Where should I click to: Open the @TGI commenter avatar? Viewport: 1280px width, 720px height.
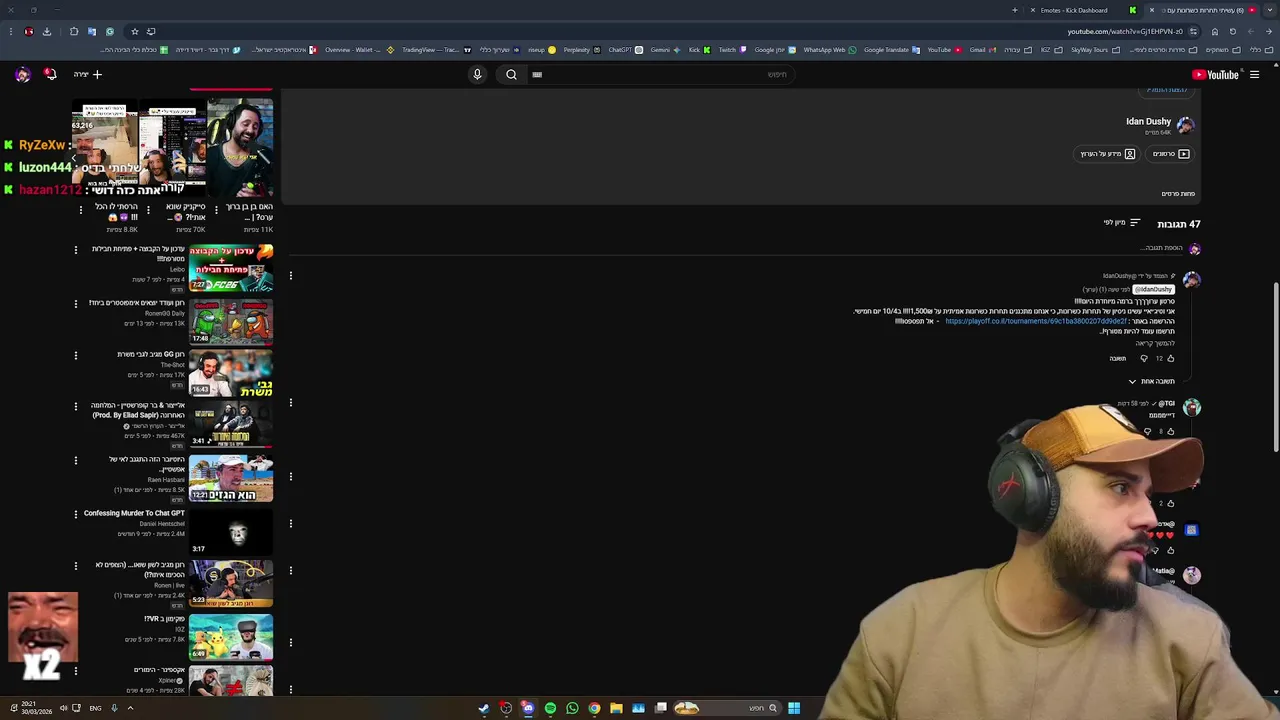1192,407
